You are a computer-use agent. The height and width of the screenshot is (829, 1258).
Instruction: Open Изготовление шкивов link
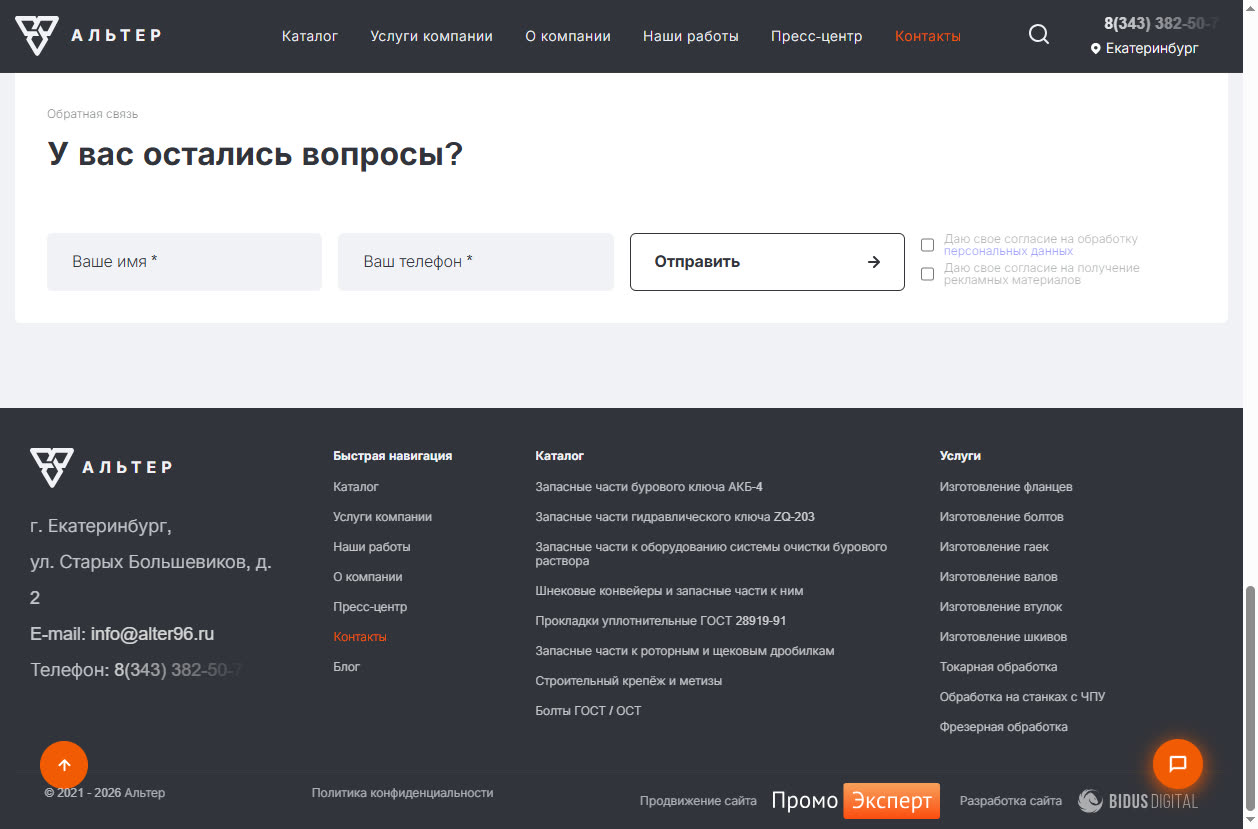[x=1003, y=637]
